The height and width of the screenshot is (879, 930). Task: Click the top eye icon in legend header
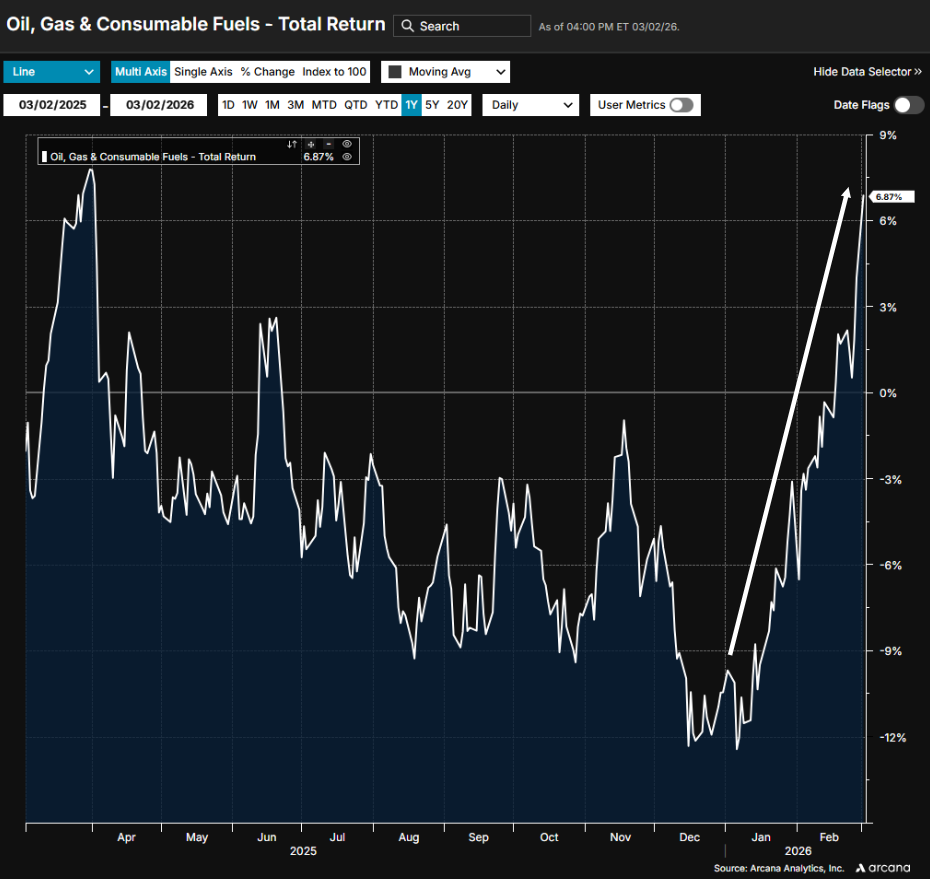[347, 144]
